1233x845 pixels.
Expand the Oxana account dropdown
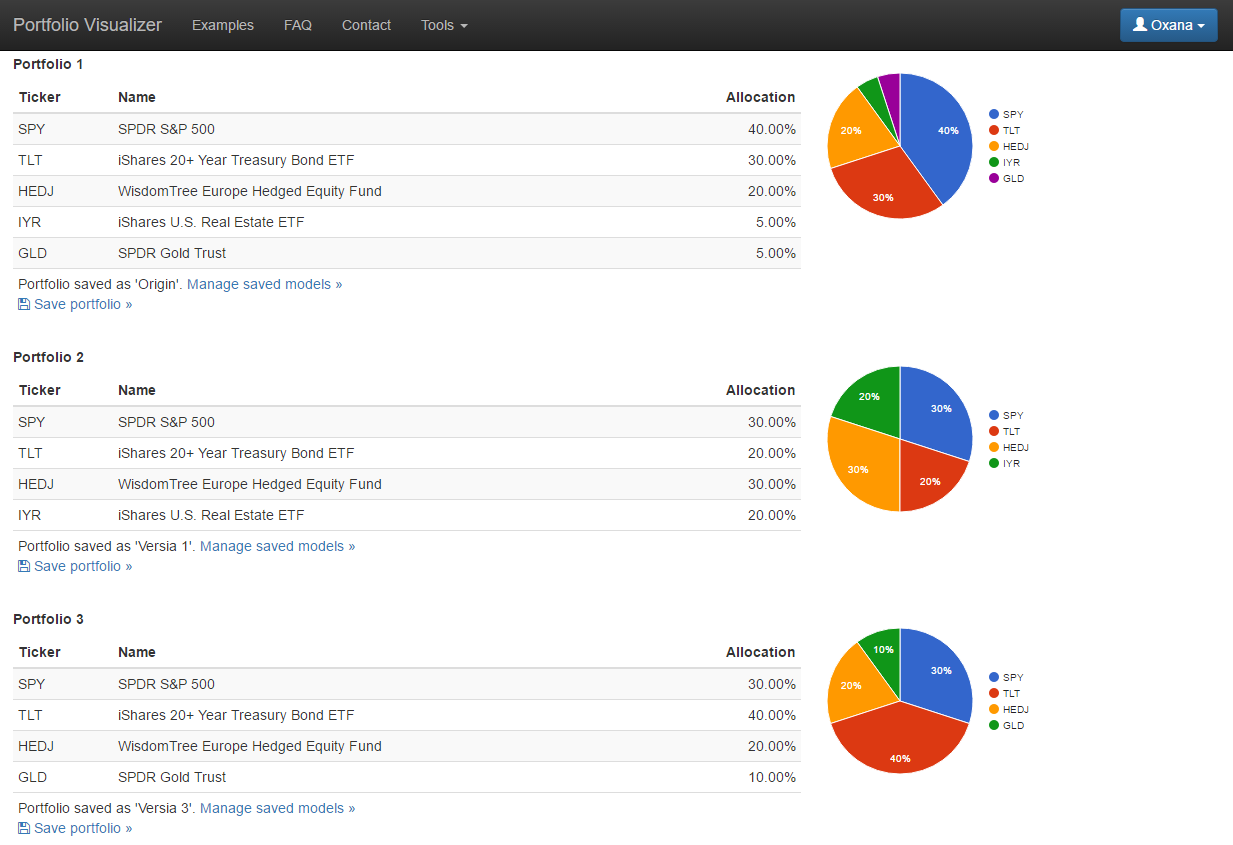pos(1168,25)
